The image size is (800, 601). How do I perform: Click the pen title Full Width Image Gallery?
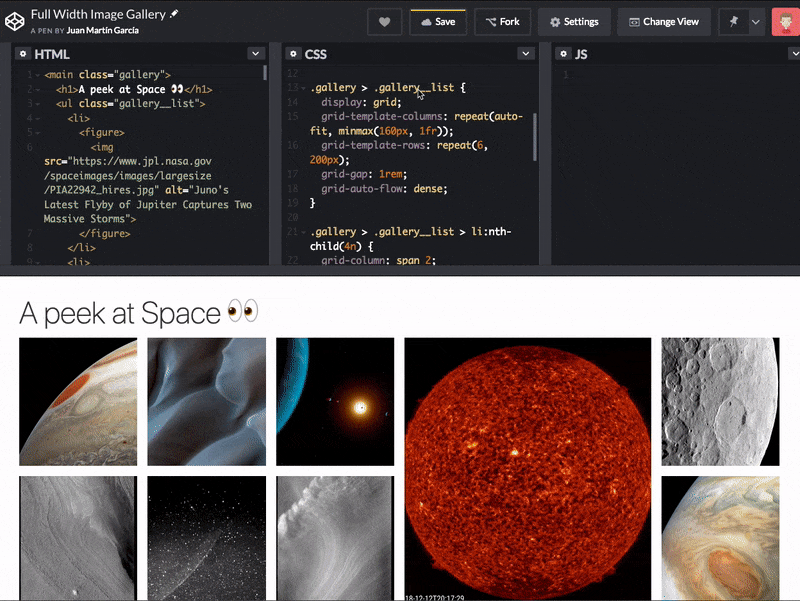pyautogui.click(x=98, y=14)
